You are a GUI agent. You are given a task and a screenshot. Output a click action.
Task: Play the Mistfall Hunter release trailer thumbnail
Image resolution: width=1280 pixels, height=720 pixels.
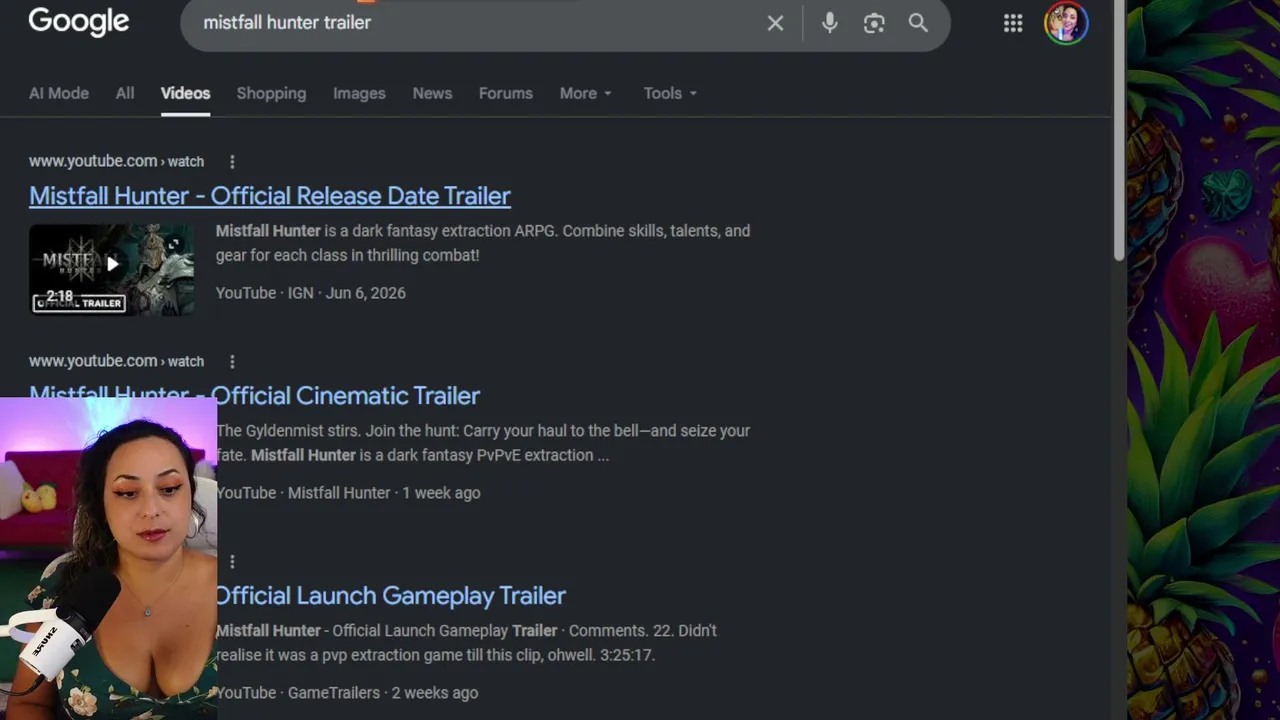click(x=111, y=269)
